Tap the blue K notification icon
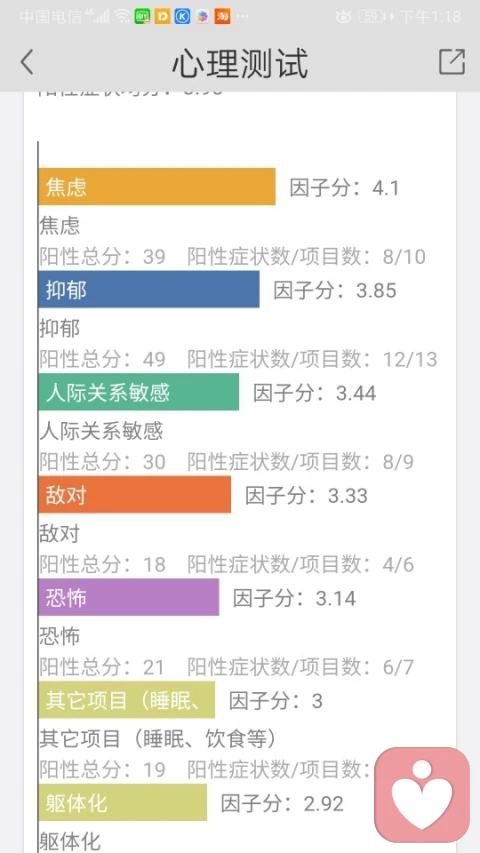 [x=182, y=17]
